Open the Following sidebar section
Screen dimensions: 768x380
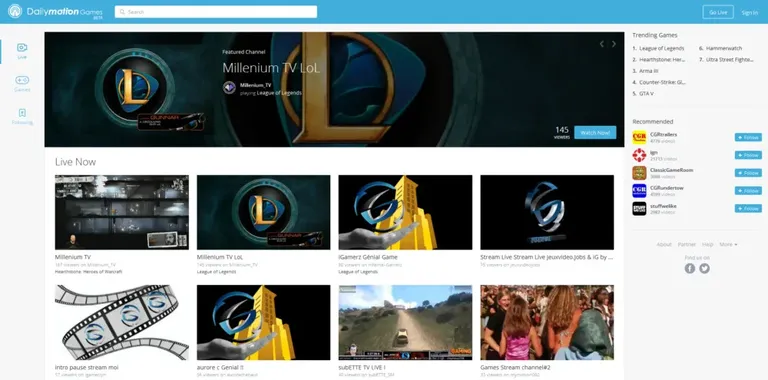pyautogui.click(x=22, y=117)
